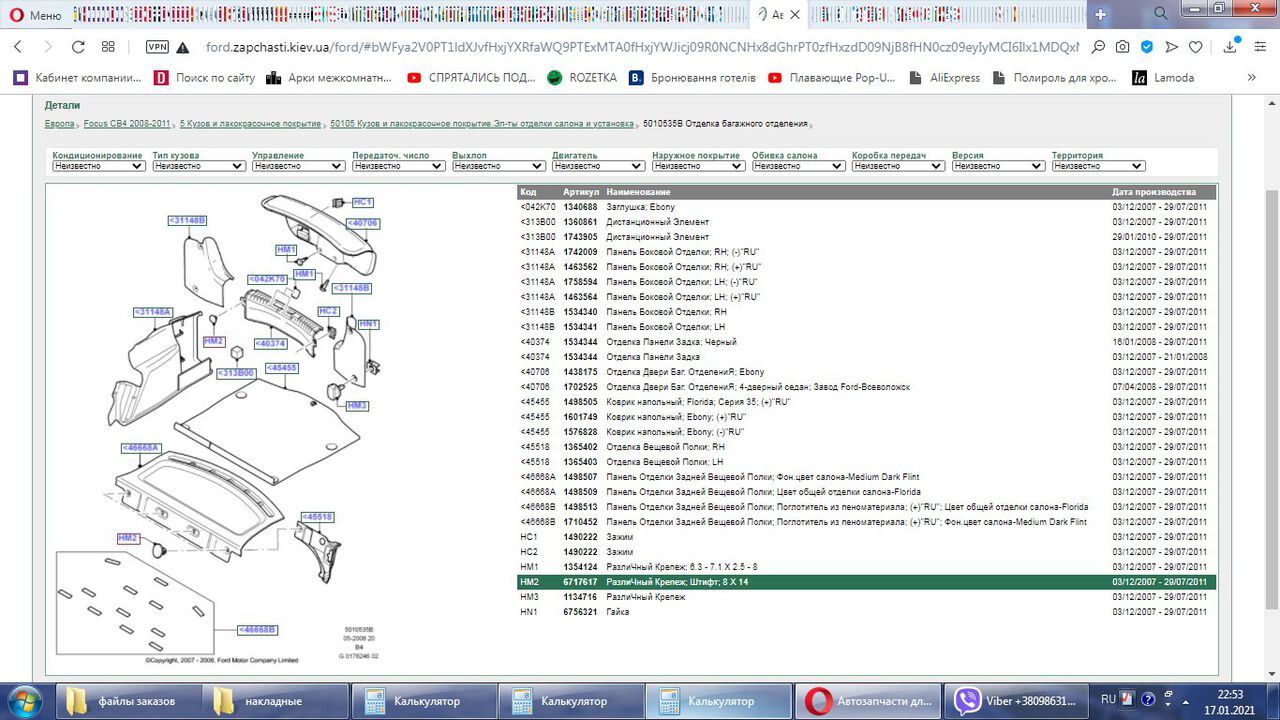Switch to Viber in the taskbar
Image resolution: width=1280 pixels, height=720 pixels.
click(1015, 701)
